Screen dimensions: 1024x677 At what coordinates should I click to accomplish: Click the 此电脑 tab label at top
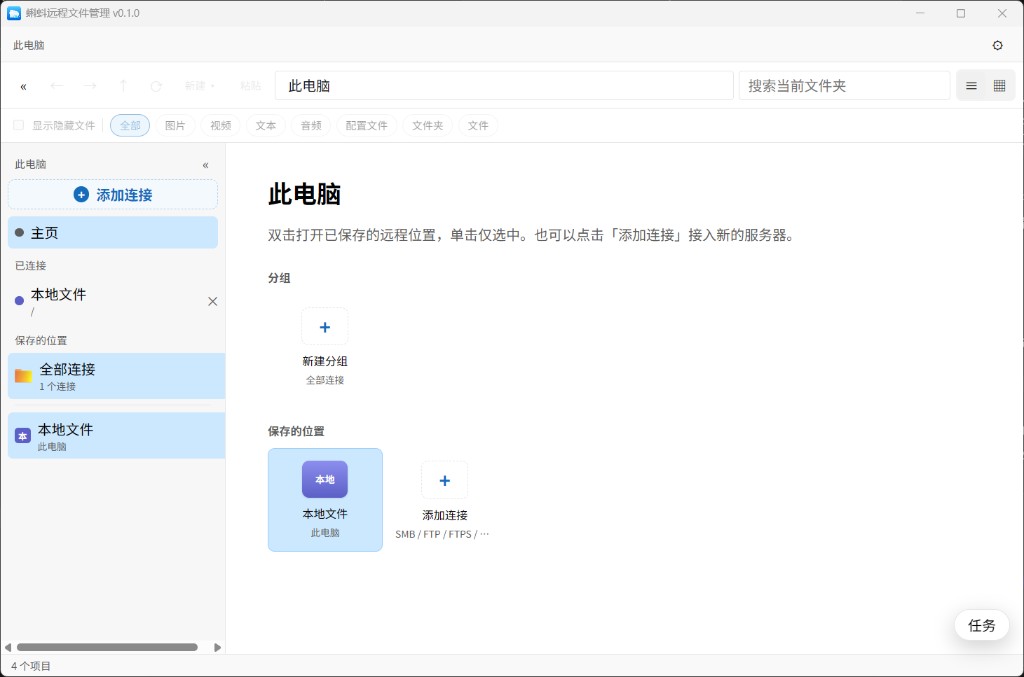29,45
